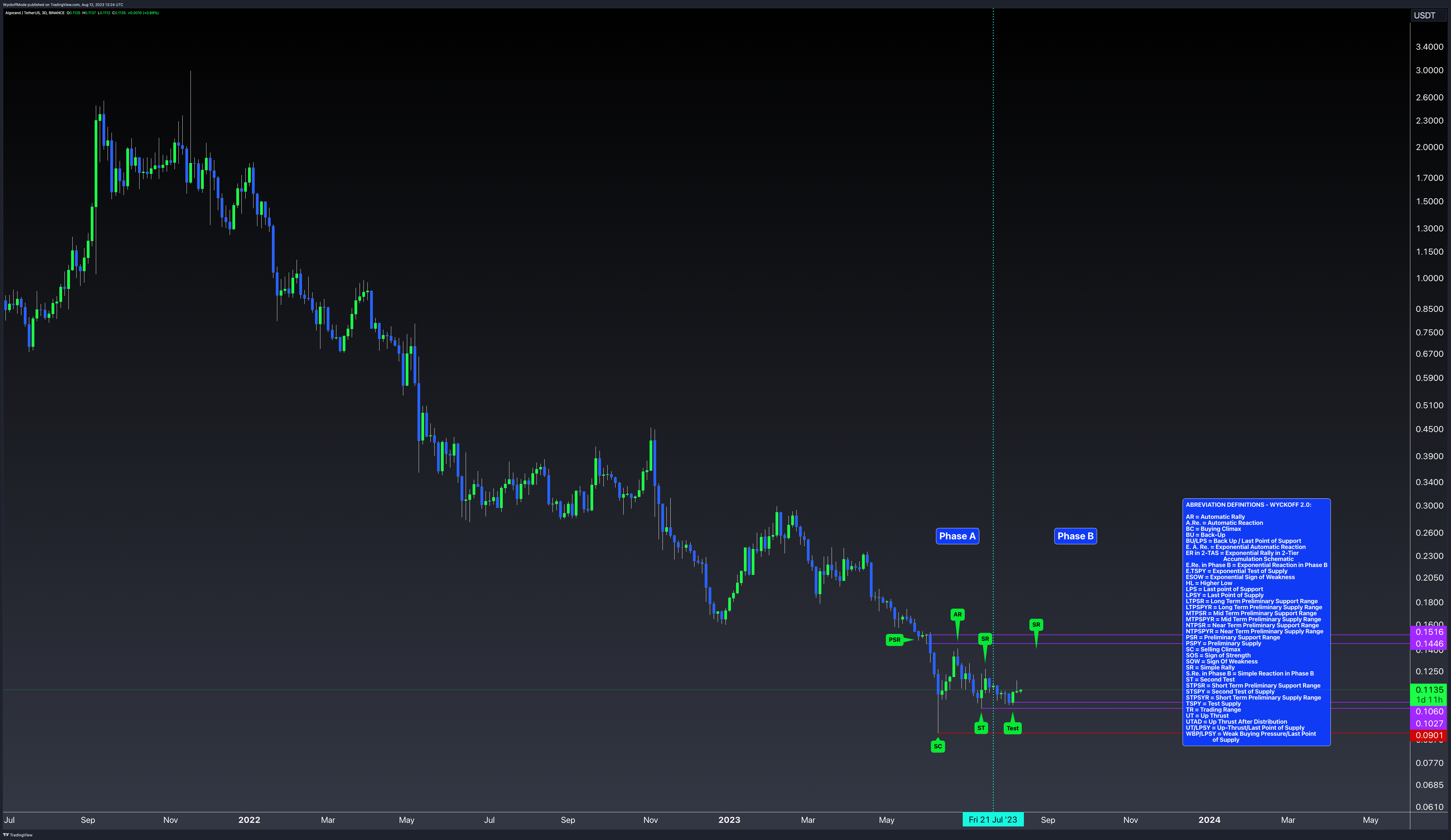Click the 2022 label on time axis
Viewport: 1451px width, 840px height.
249,820
